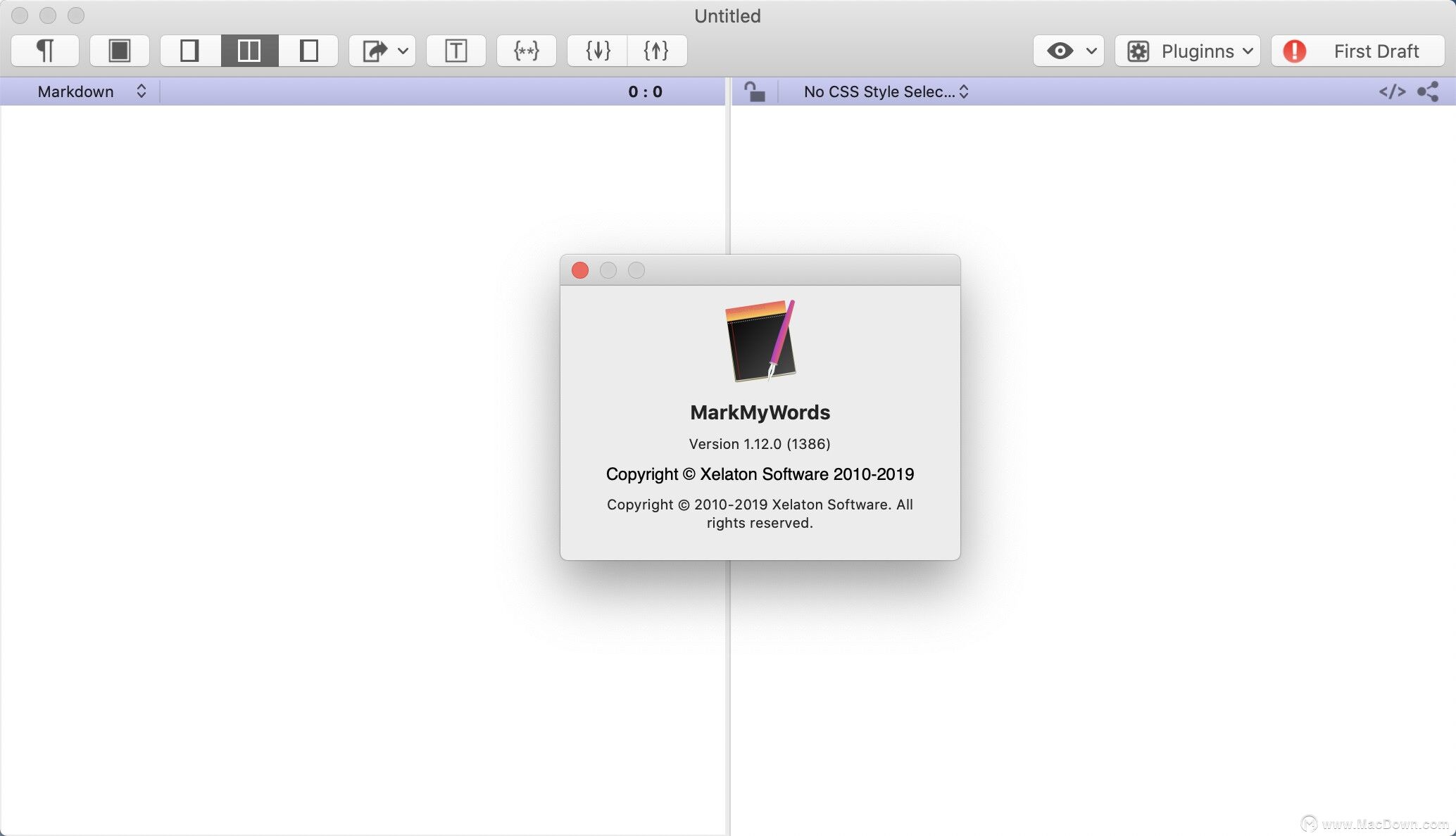Click the text T toolbar icon
This screenshot has width=1456, height=836.
[456, 51]
